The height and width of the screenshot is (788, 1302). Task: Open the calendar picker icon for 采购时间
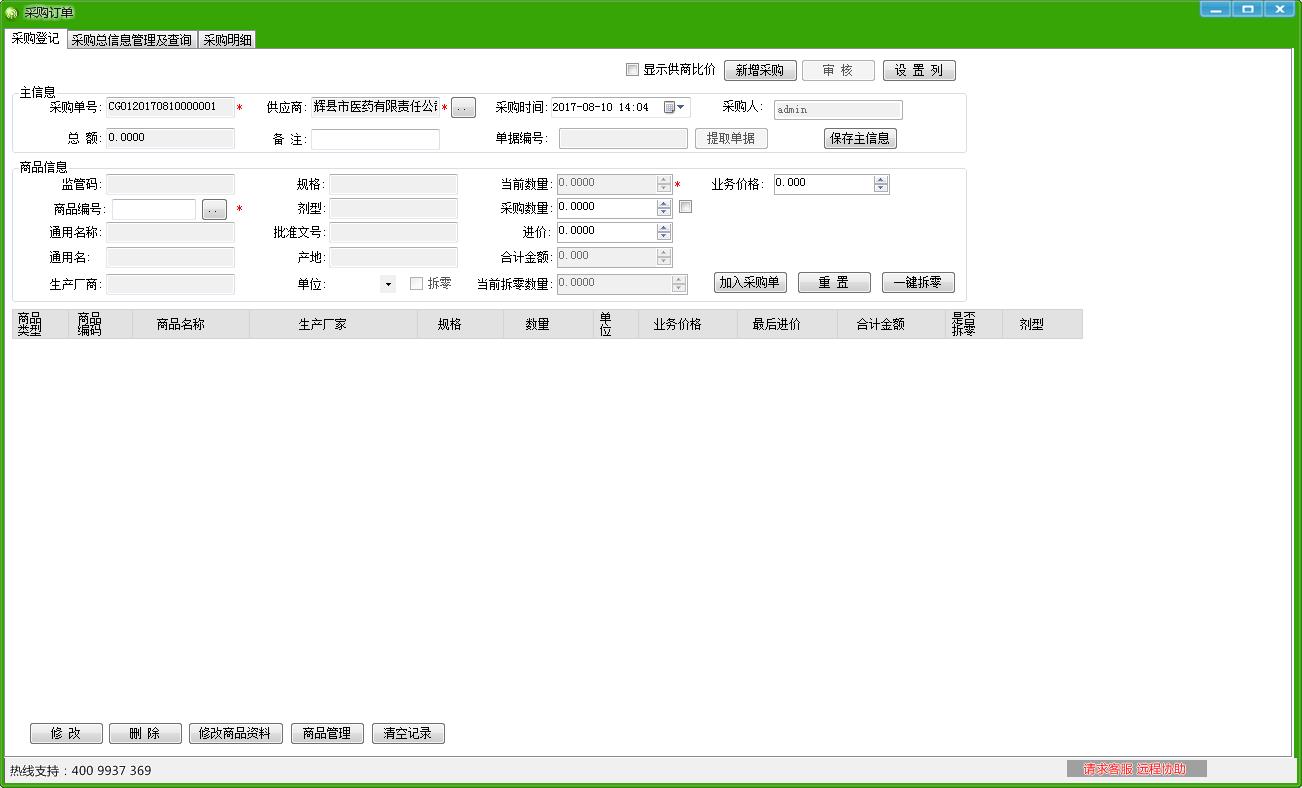click(669, 107)
